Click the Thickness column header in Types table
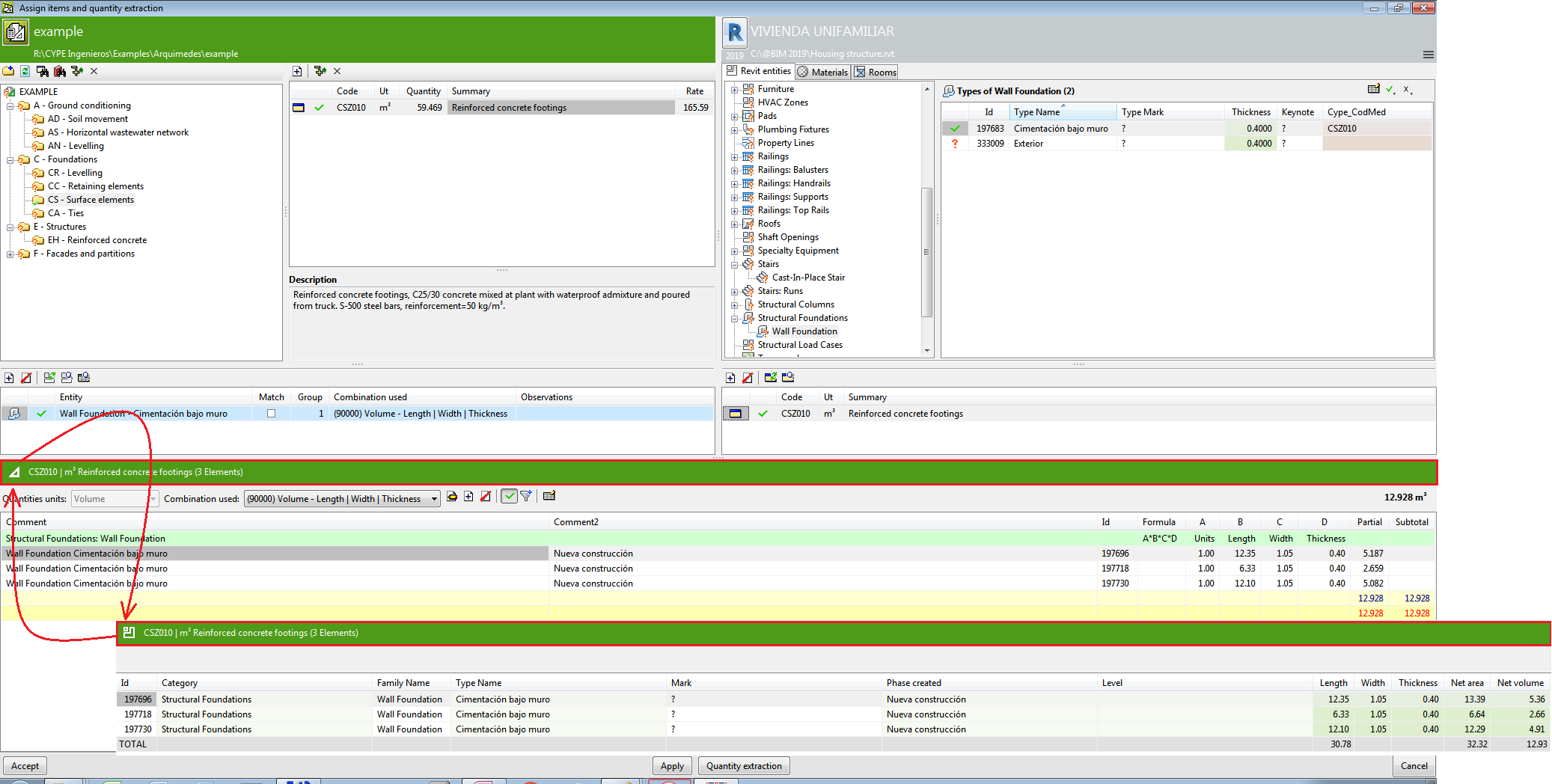This screenshot has width=1552, height=784. point(1250,112)
